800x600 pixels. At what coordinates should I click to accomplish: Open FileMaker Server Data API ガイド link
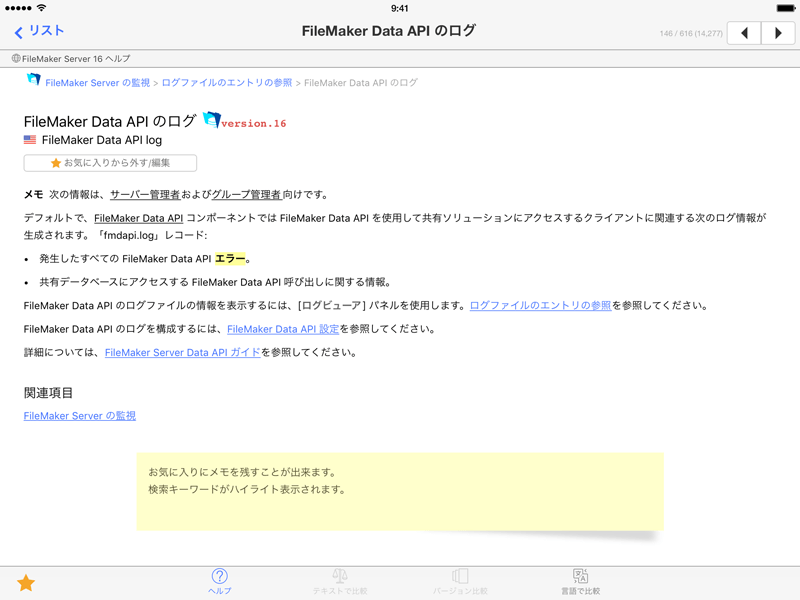(182, 353)
